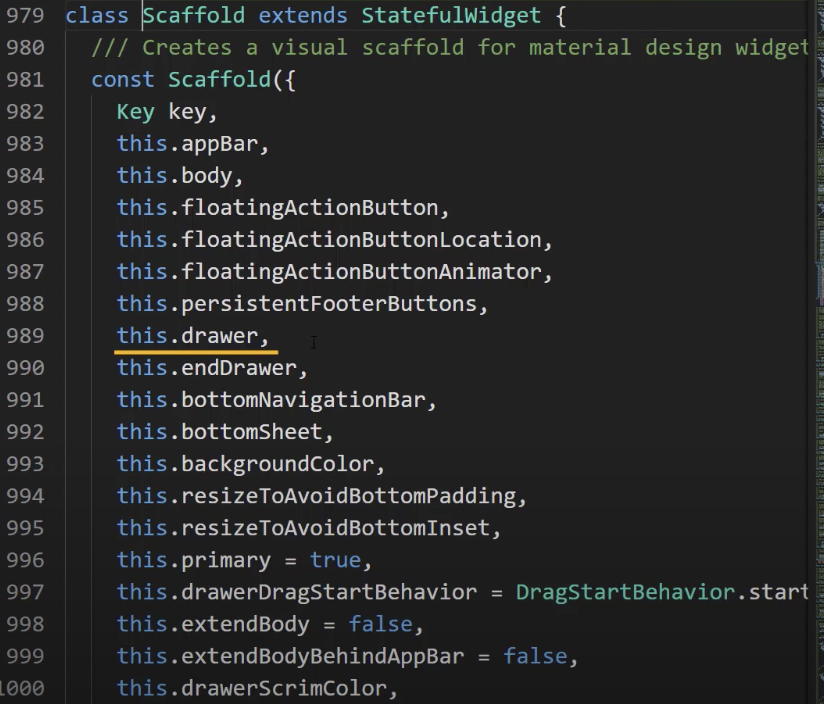This screenshot has width=824, height=704.
Task: Click line number 979 in the gutter
Action: [x=25, y=16]
